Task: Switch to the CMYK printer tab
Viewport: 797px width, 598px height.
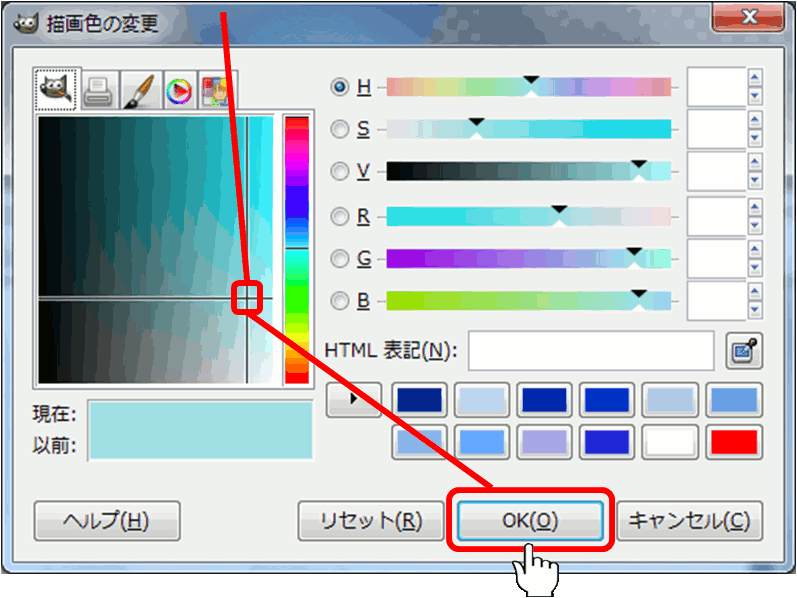Action: [98, 92]
